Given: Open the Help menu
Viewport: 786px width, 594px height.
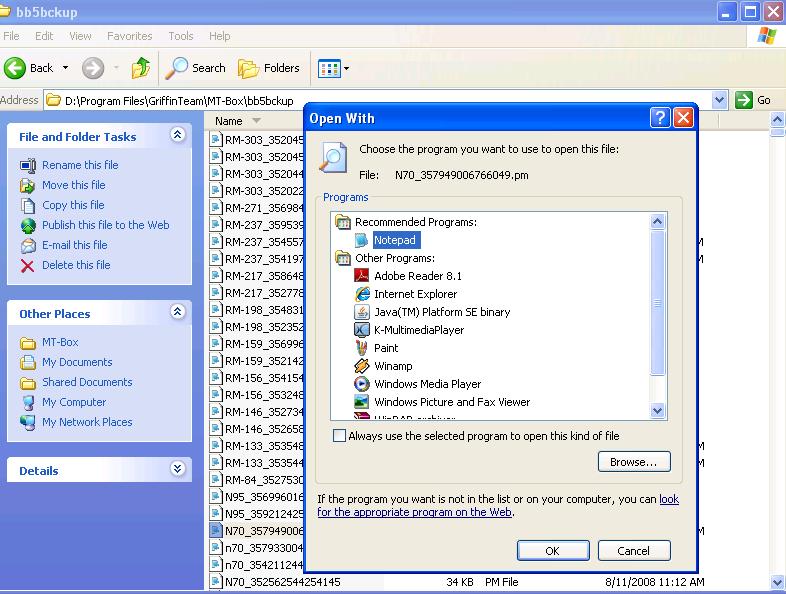Looking at the screenshot, I should point(220,36).
